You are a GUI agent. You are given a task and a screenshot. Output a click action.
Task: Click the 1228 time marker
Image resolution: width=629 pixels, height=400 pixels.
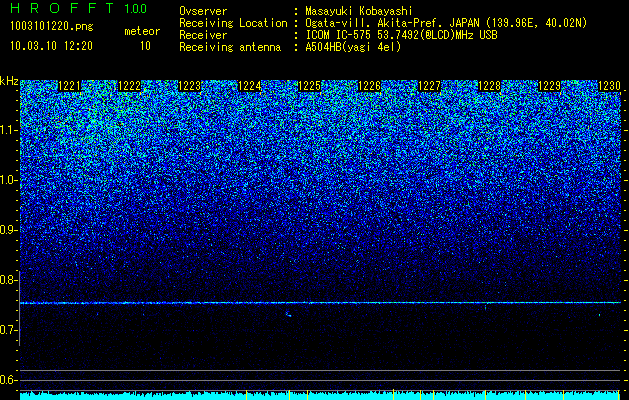point(490,86)
